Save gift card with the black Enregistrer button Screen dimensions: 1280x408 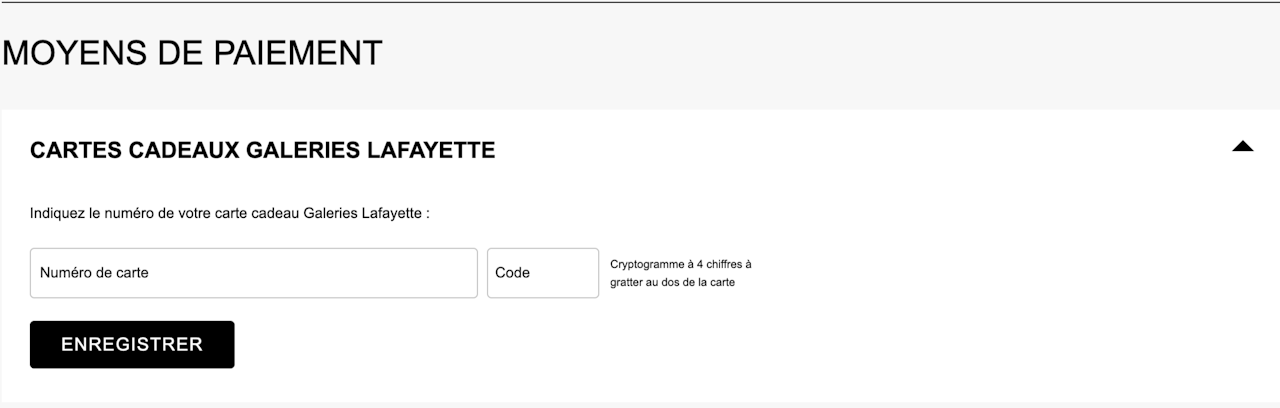(132, 345)
